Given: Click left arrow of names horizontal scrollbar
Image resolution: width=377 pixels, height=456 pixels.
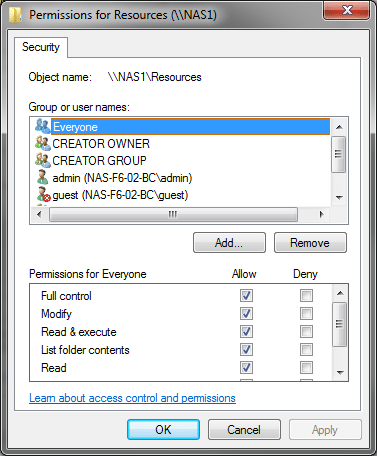Looking at the screenshot, I should tap(39, 214).
